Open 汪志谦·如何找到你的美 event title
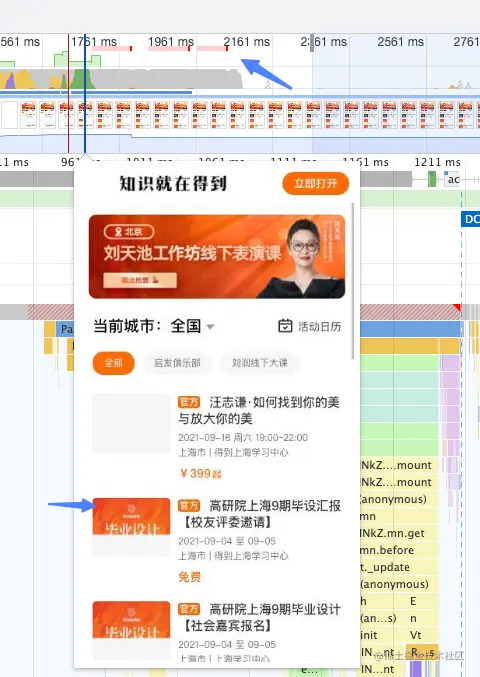The width and height of the screenshot is (480, 677). (x=259, y=410)
